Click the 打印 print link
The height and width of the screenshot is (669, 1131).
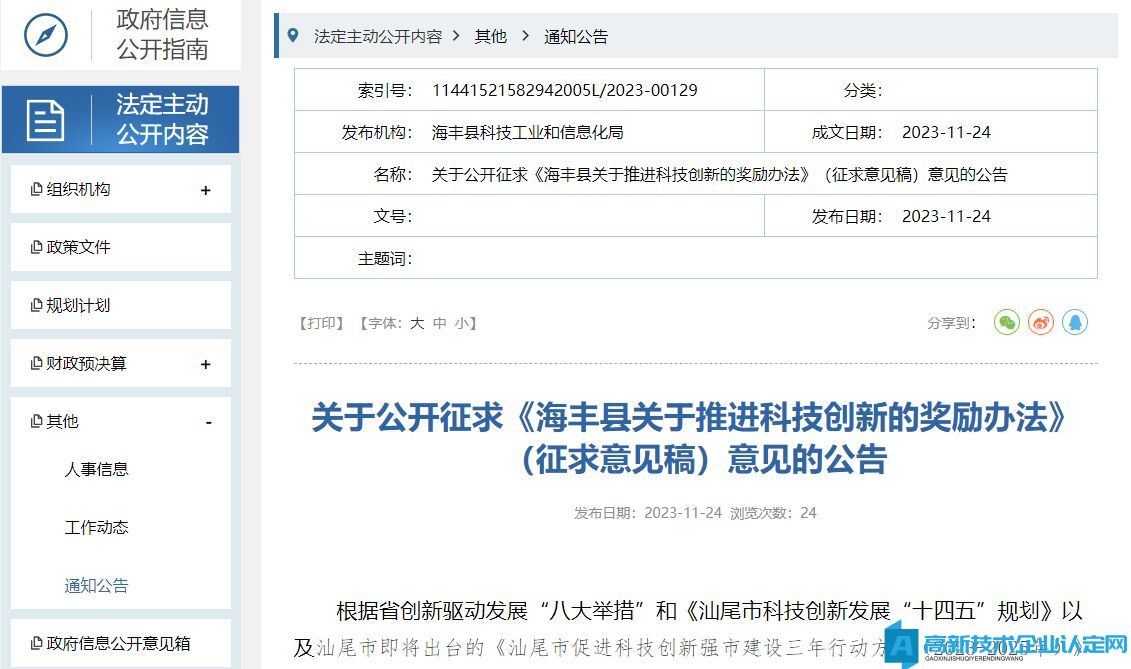[321, 323]
